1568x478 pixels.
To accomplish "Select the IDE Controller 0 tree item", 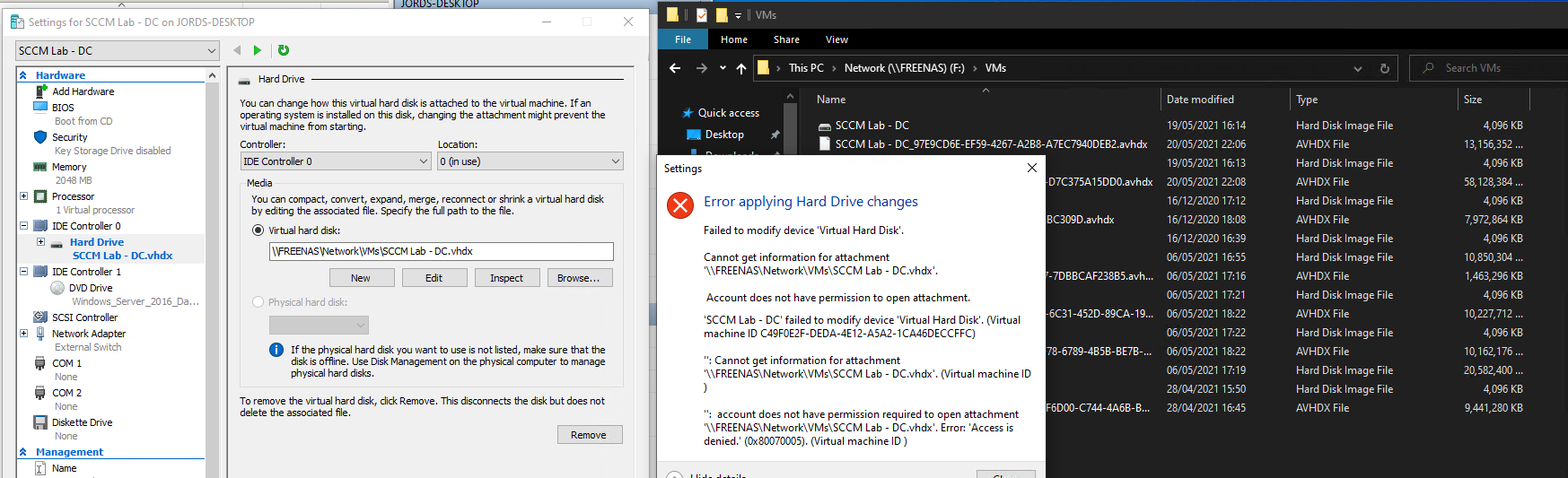I will 86,226.
